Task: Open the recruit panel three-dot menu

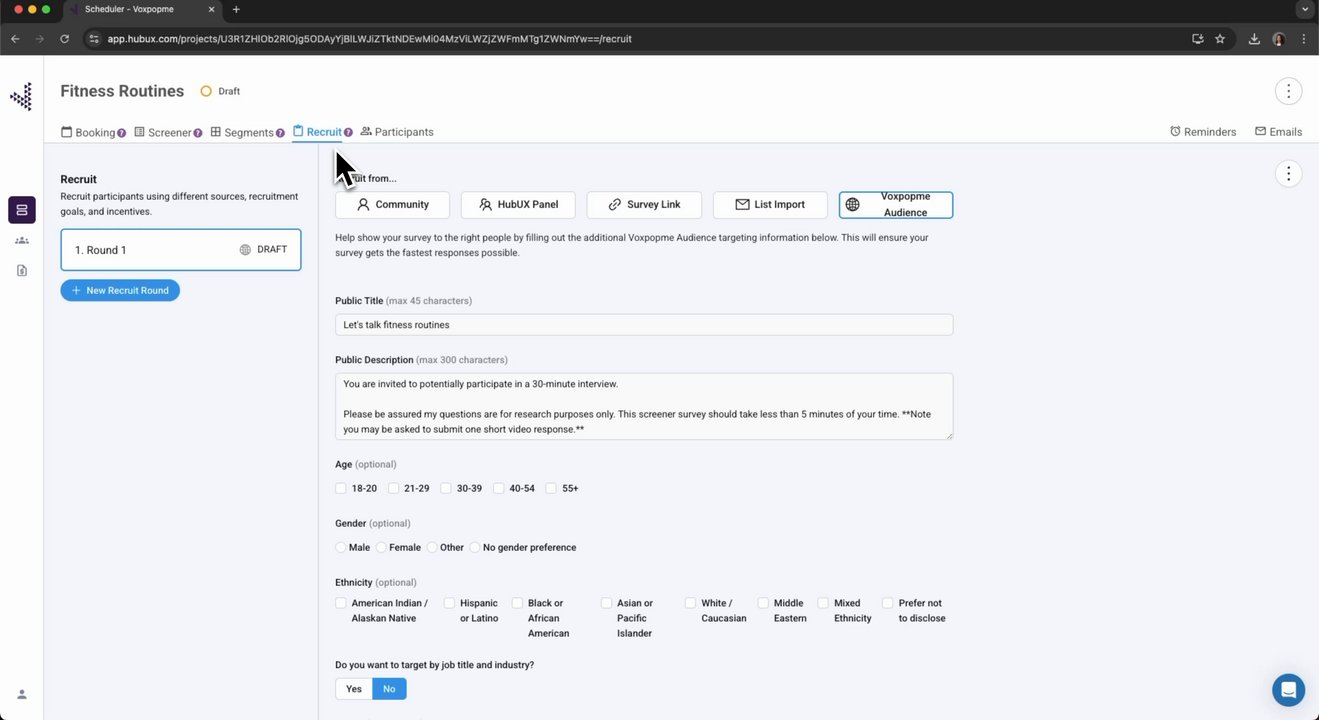Action: point(1288,174)
